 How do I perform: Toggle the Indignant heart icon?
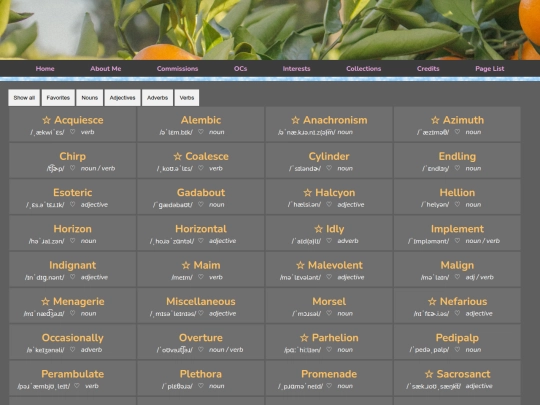tap(72, 277)
